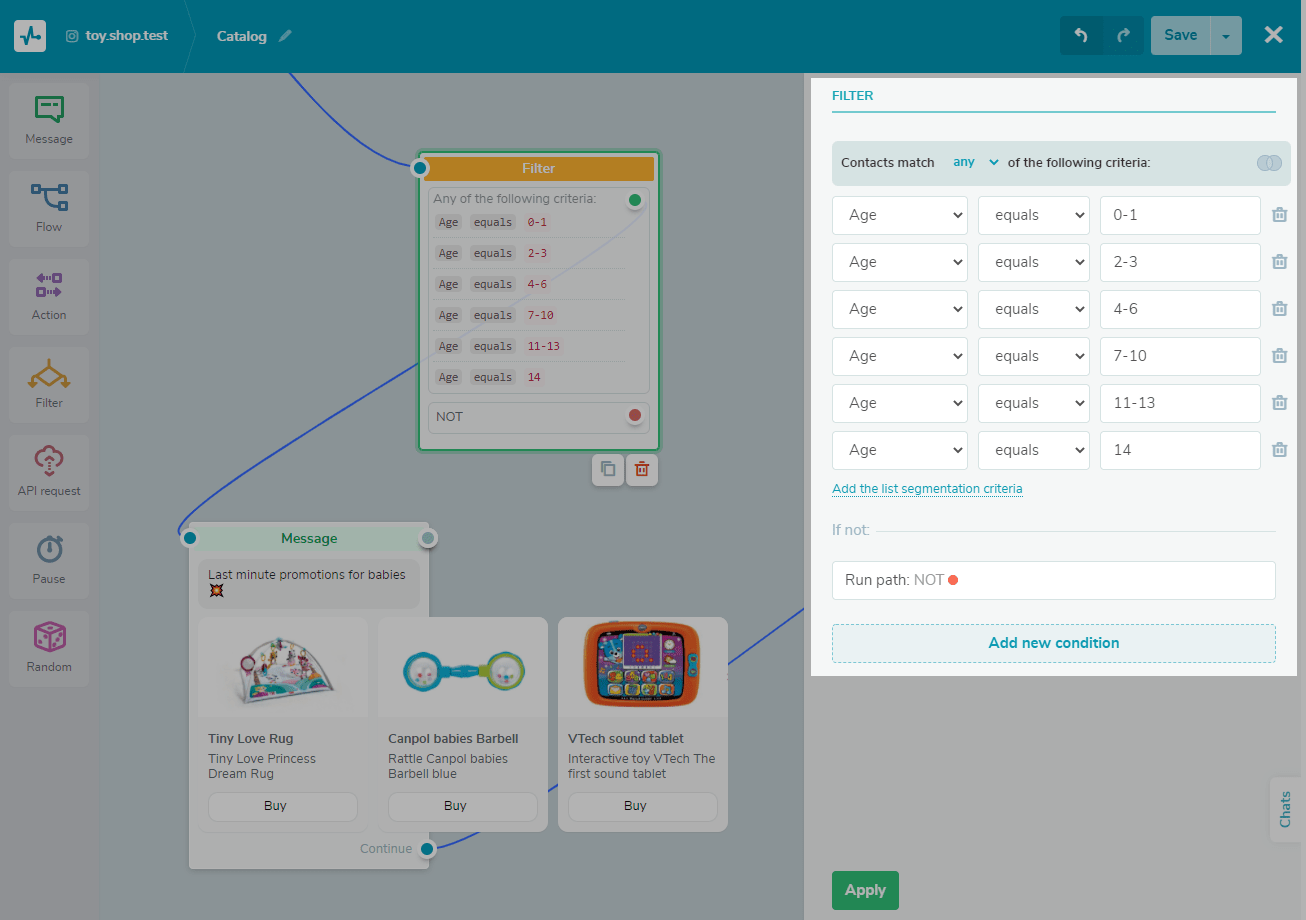The height and width of the screenshot is (920, 1306).
Task: Expand the Save button's dropdown arrow
Action: 1226,34
